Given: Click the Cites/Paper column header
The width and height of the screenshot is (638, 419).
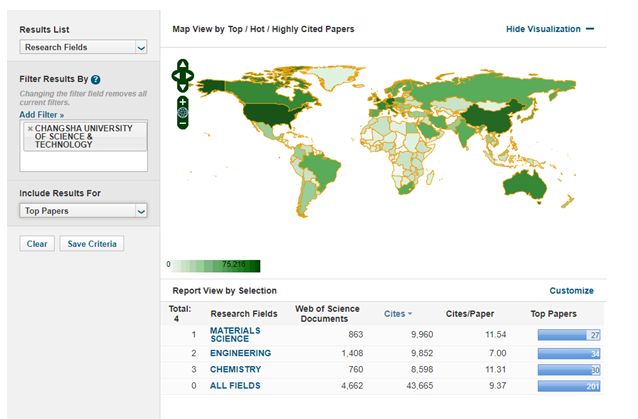Looking at the screenshot, I should click(470, 314).
